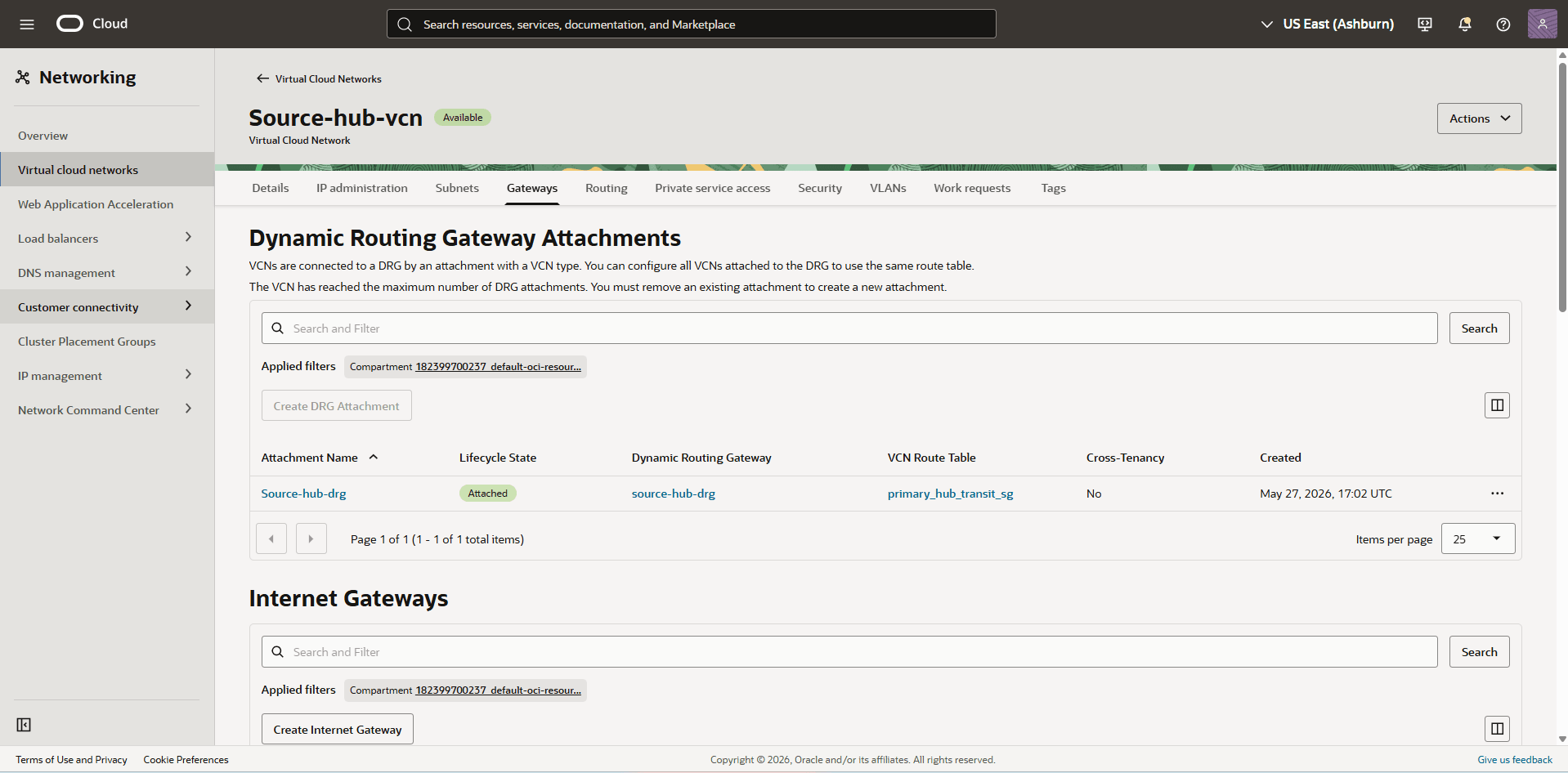Open column settings for DRG Attachments table
1568x773 pixels.
1497,405
